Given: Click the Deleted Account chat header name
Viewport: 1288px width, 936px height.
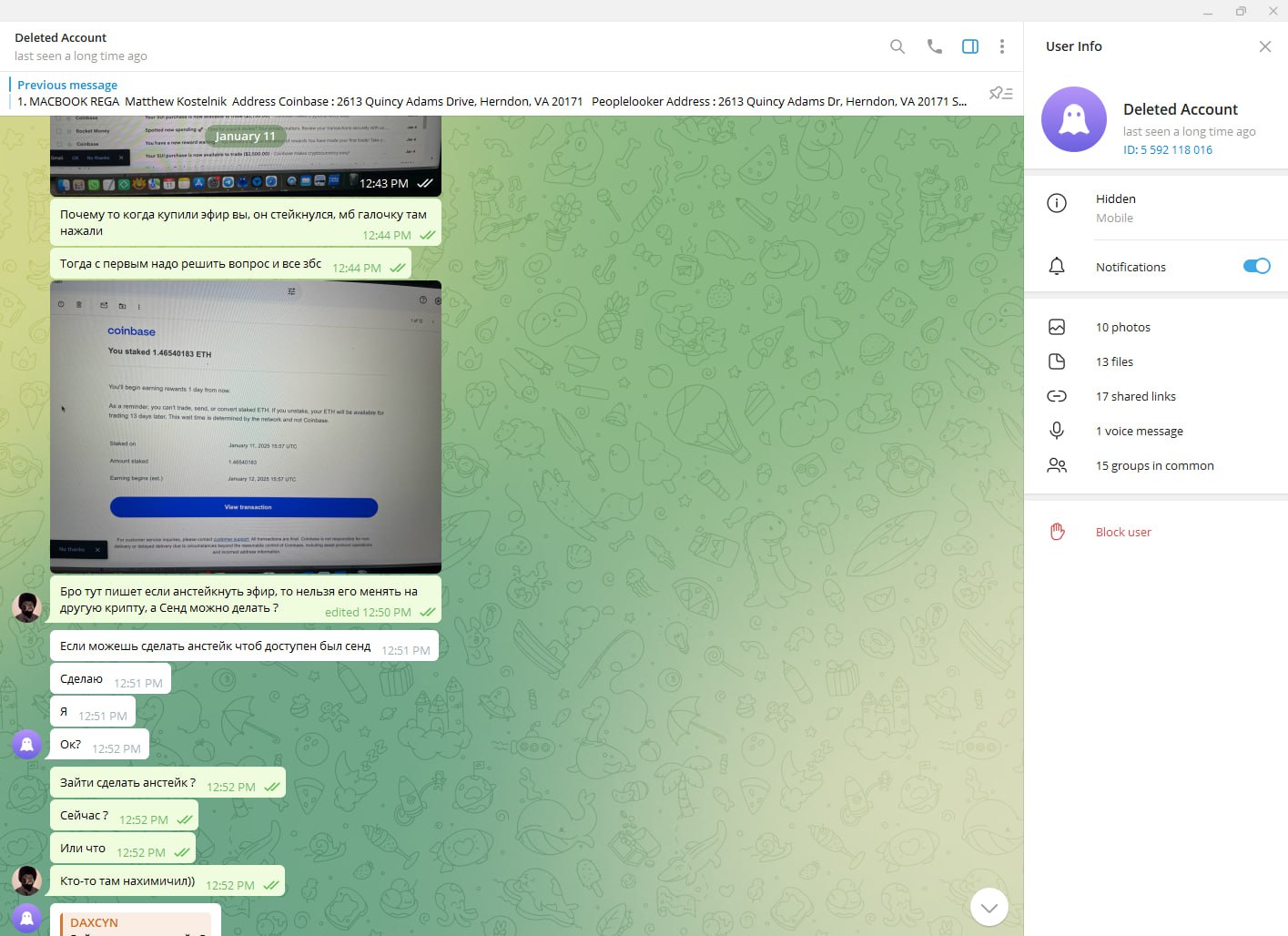Looking at the screenshot, I should click(60, 37).
